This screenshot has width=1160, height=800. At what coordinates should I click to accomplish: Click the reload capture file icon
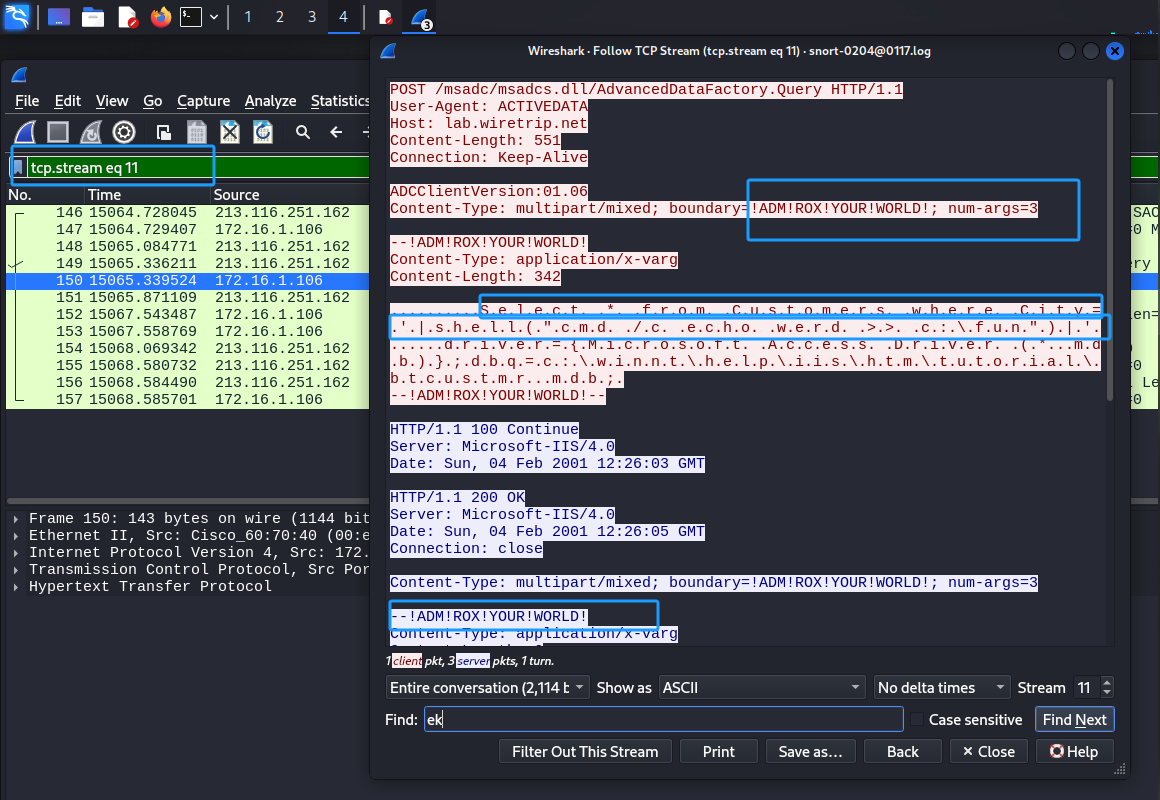tap(263, 132)
